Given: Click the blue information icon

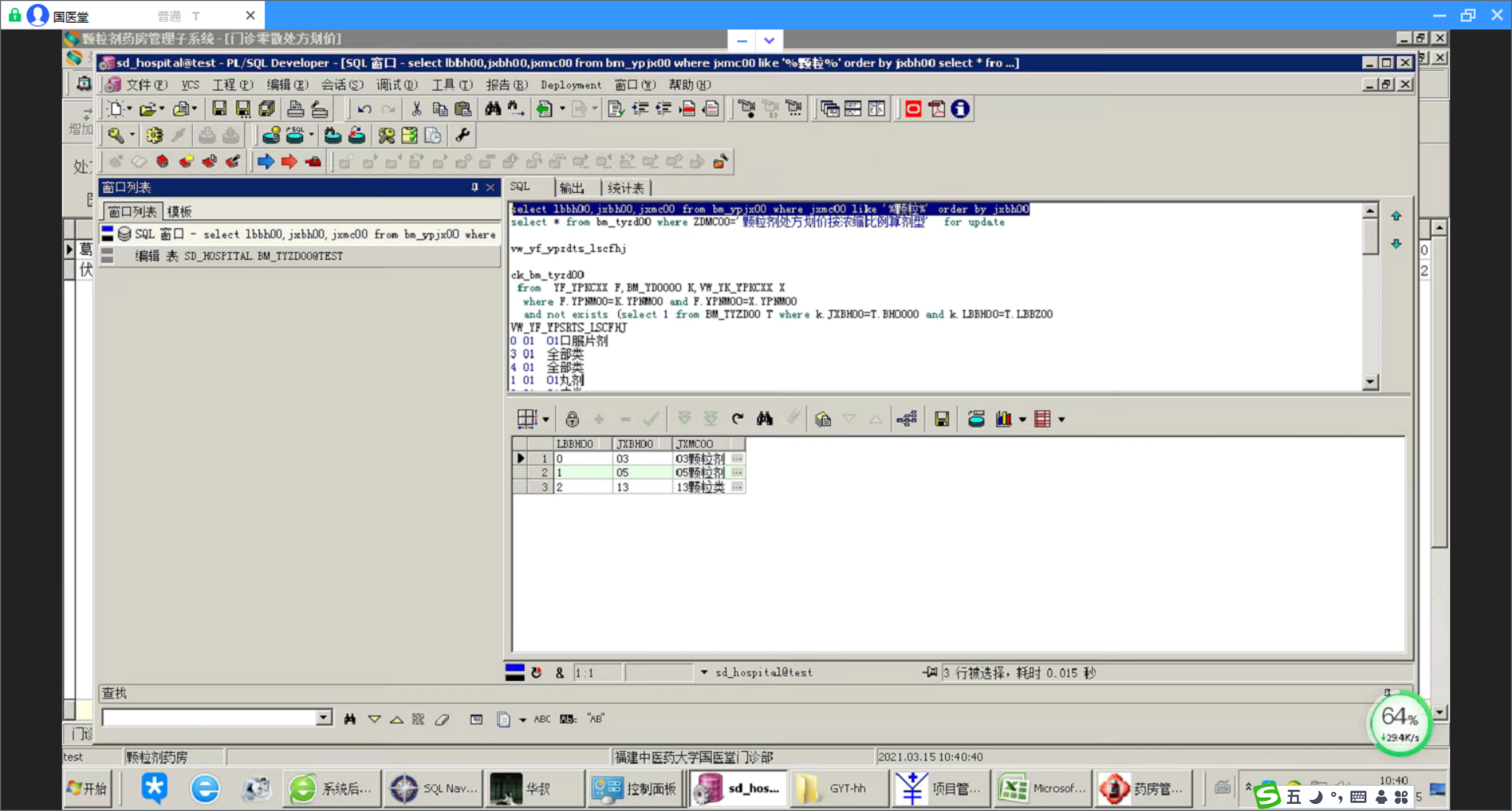Looking at the screenshot, I should point(960,109).
